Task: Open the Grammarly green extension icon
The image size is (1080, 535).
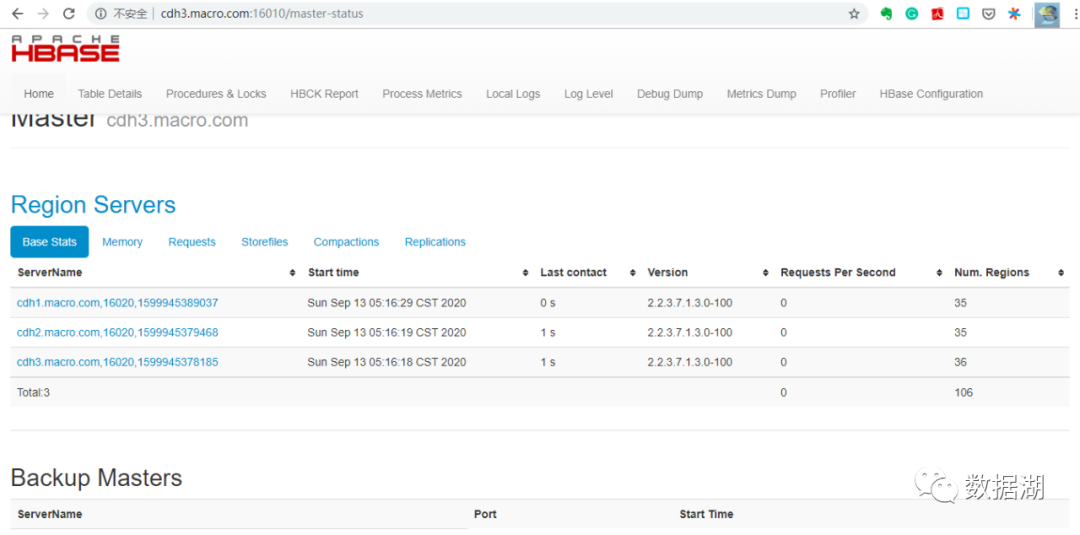Action: point(912,14)
